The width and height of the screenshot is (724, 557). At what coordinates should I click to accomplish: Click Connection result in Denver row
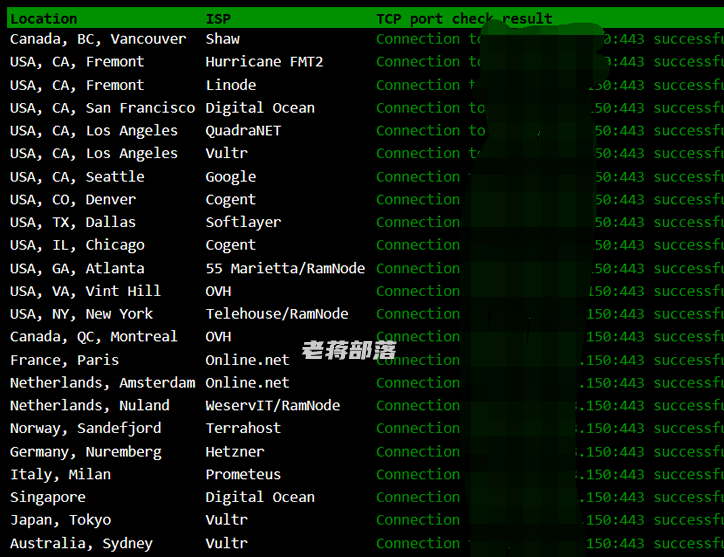pos(550,200)
